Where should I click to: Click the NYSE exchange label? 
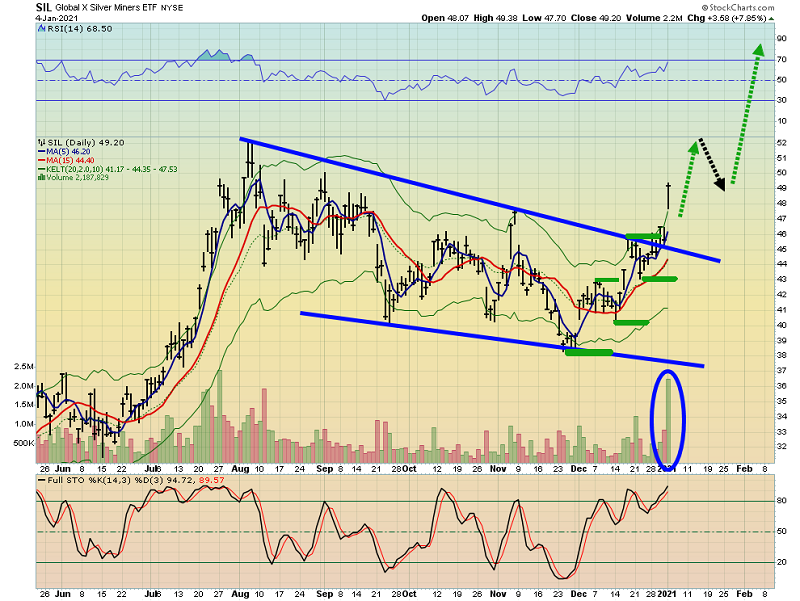coord(171,8)
